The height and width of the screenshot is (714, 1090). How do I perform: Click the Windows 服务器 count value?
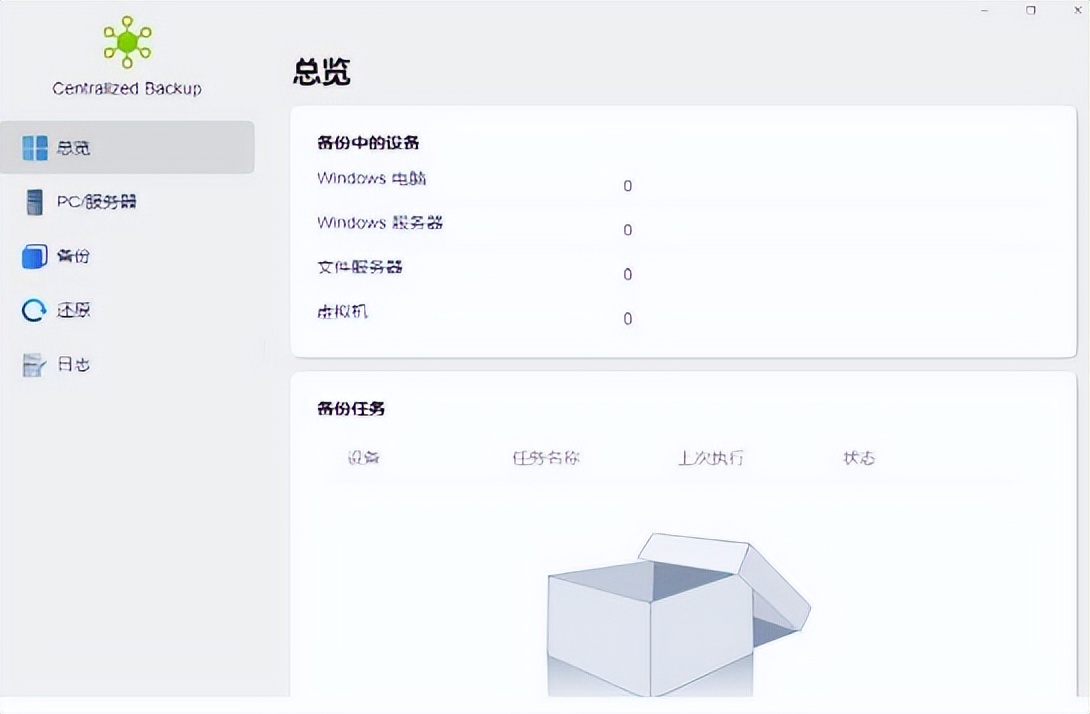point(628,230)
